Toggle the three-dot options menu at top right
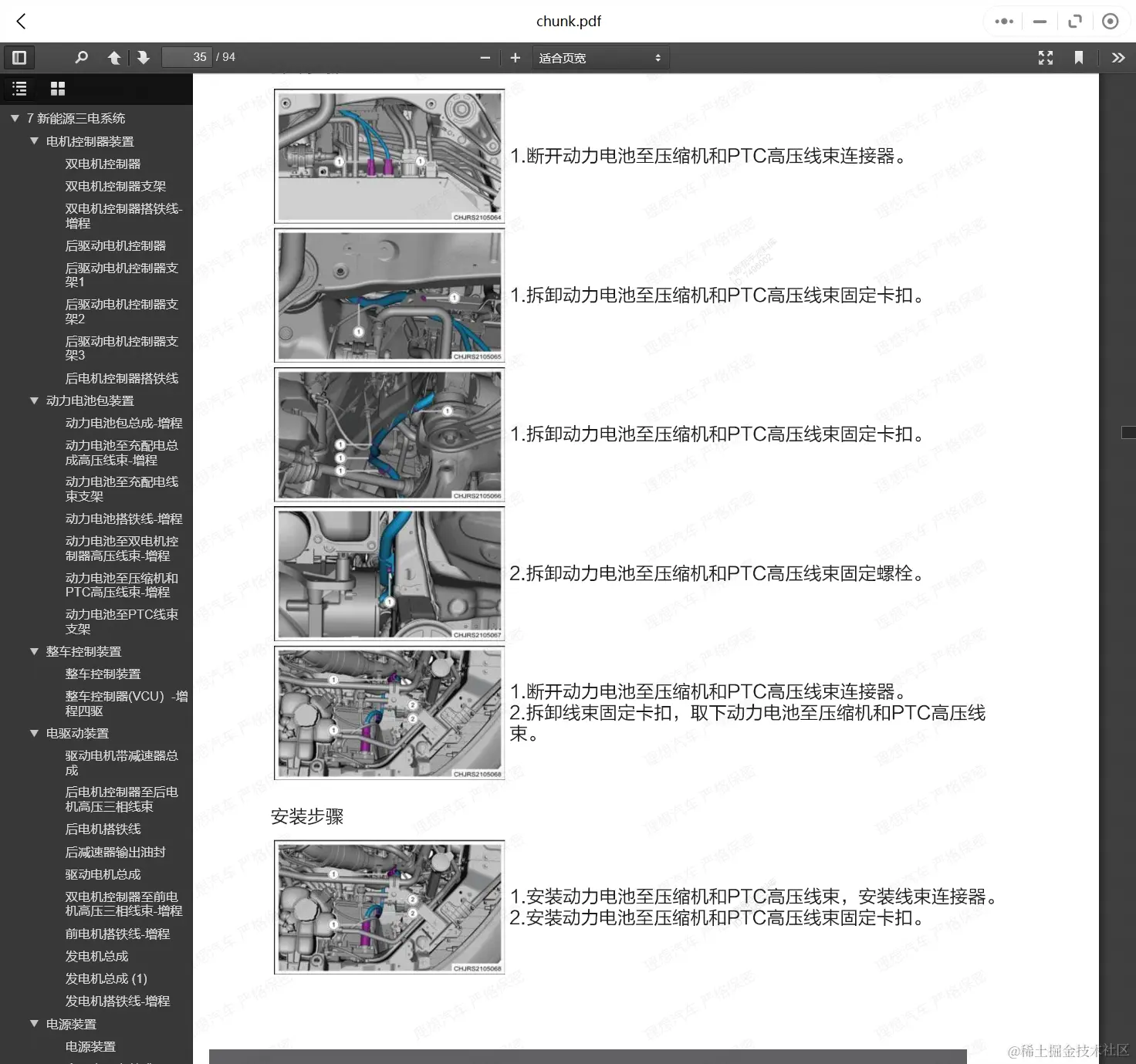The image size is (1136, 1064). click(1003, 21)
